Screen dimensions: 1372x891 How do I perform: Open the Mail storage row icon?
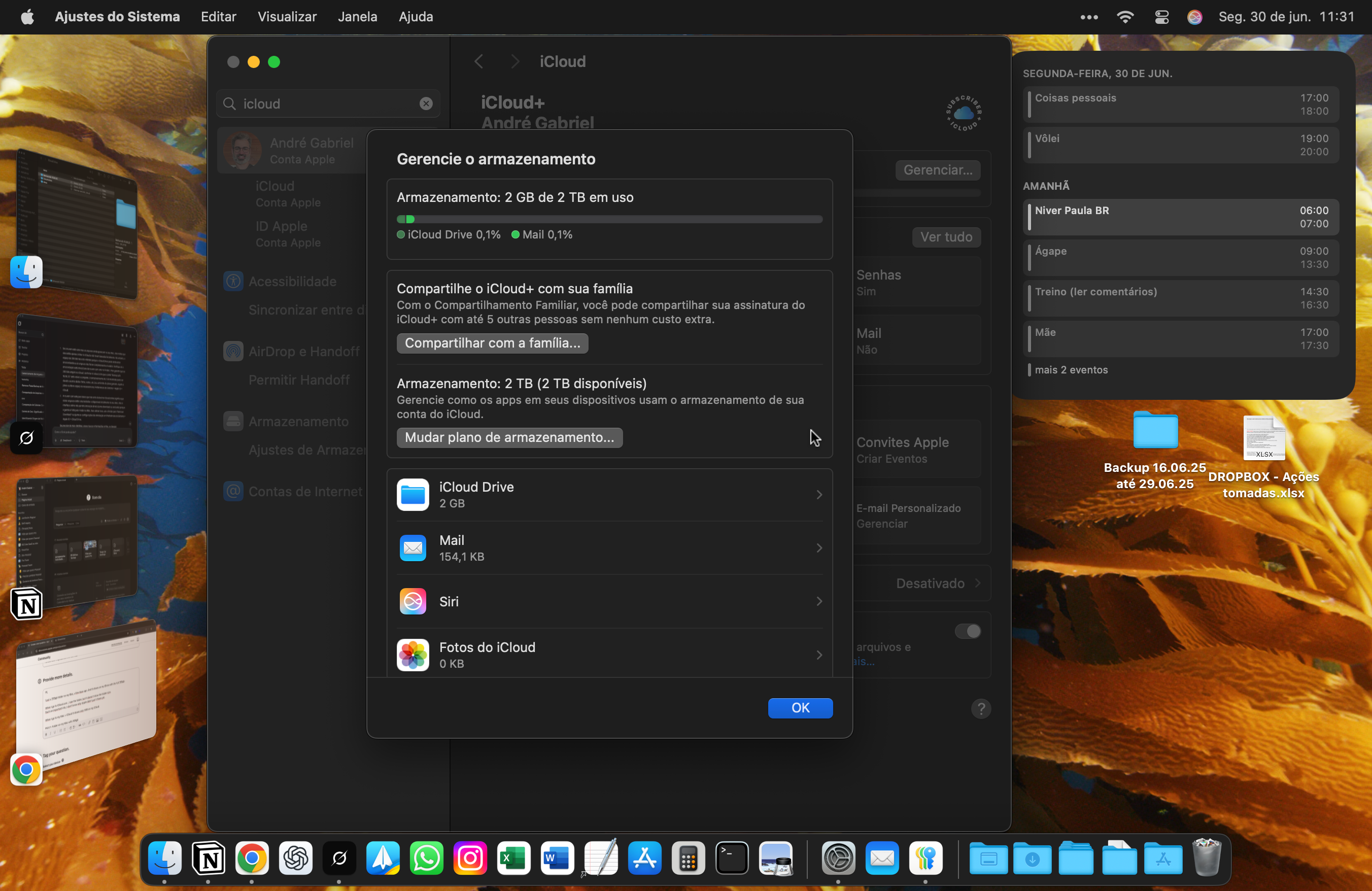tap(413, 548)
